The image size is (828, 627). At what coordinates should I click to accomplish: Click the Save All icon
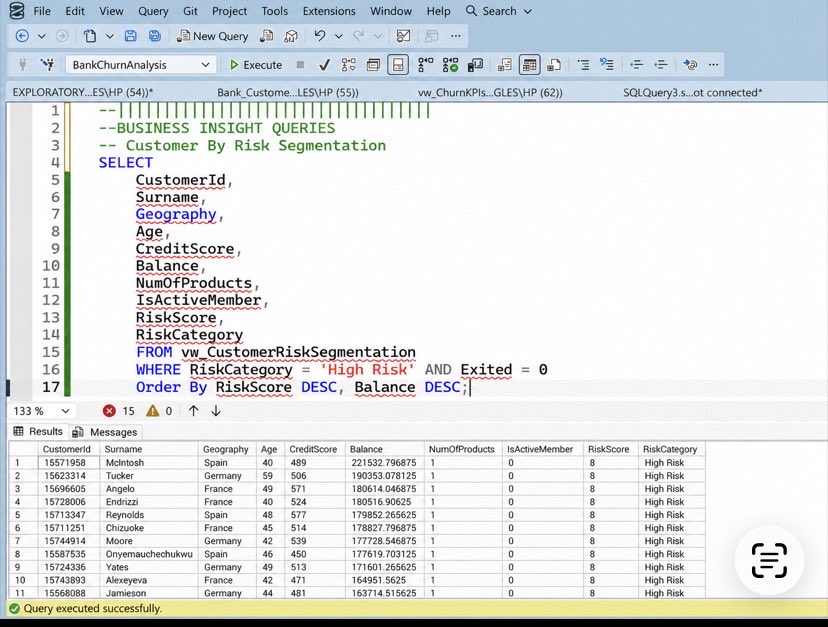coord(155,36)
